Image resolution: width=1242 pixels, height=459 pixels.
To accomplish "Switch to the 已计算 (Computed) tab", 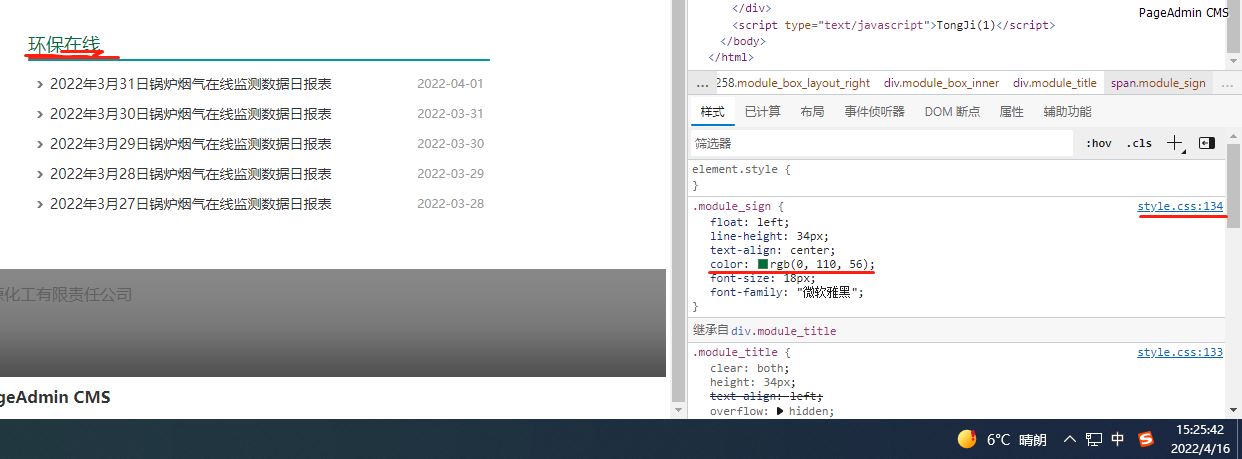I will tap(762, 112).
